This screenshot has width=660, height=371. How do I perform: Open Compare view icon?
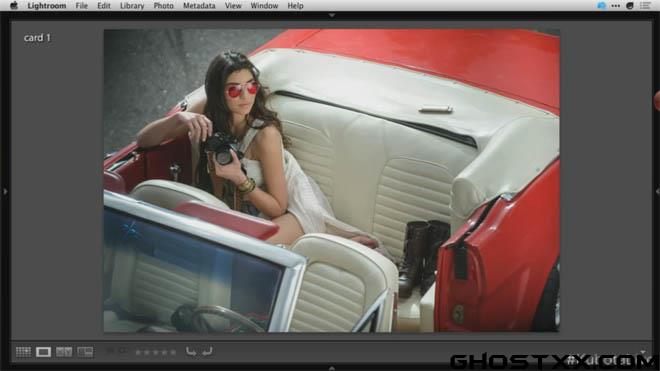coord(64,352)
